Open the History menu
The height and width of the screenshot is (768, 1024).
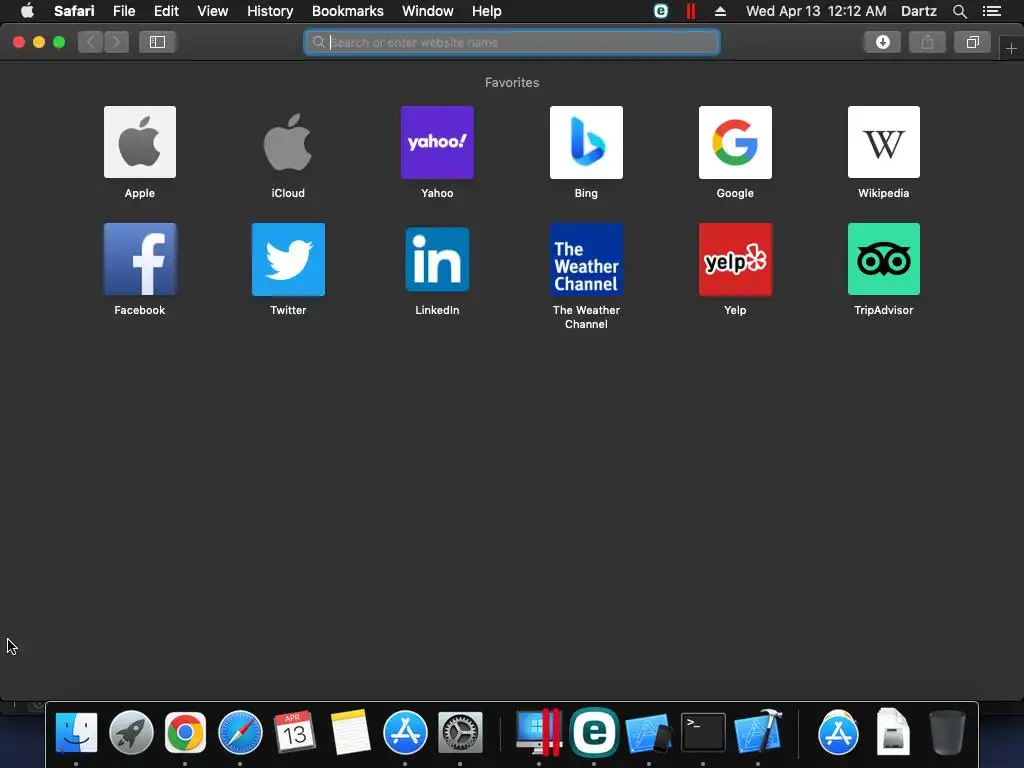270,11
